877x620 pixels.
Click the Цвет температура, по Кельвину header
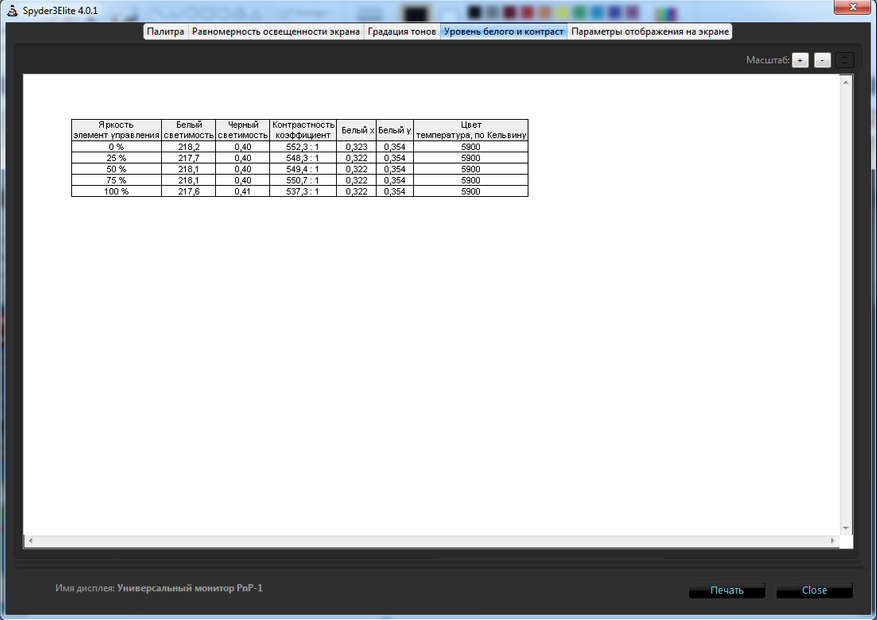[x=471, y=130]
